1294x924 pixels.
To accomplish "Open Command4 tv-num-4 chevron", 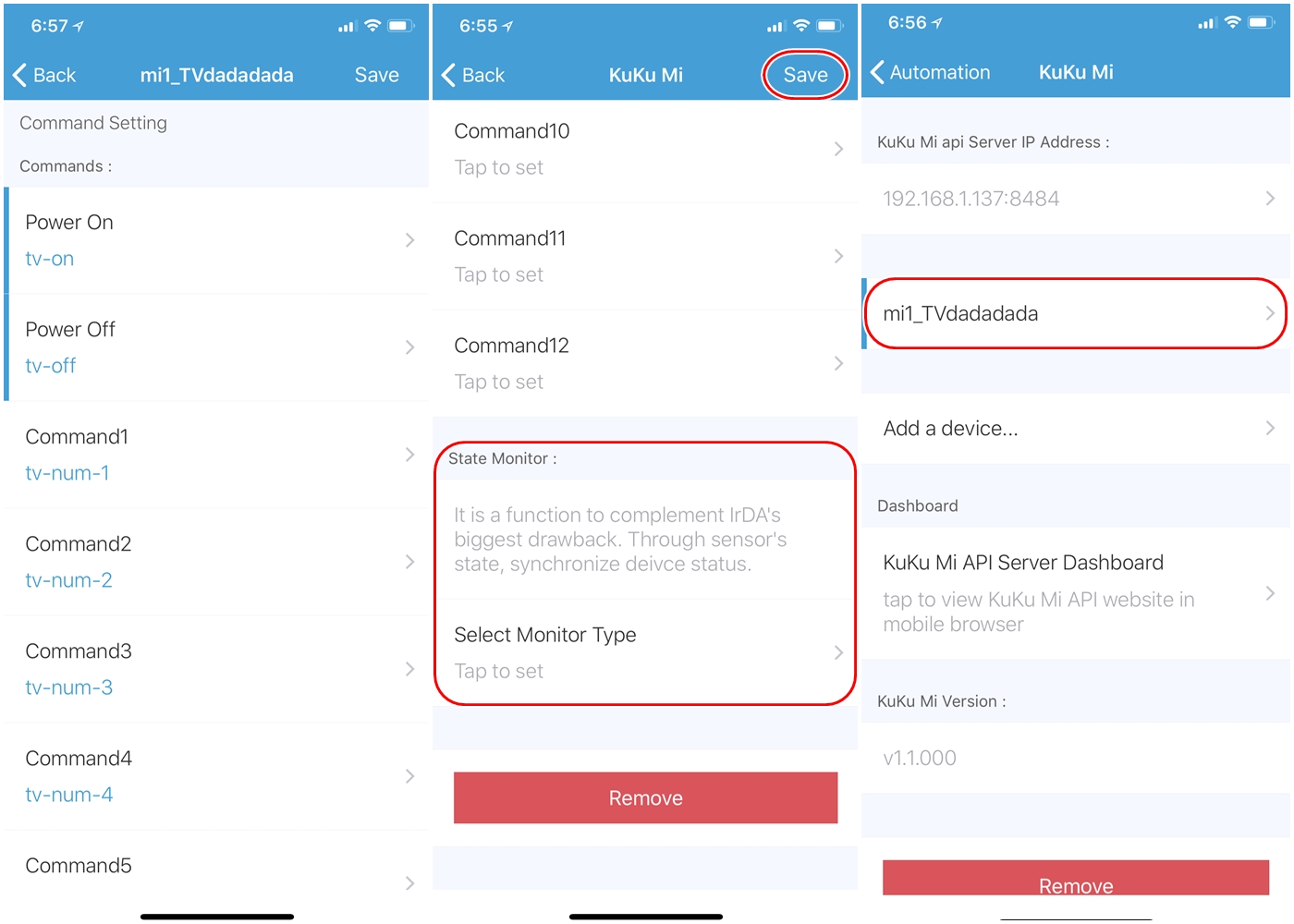I will point(410,776).
